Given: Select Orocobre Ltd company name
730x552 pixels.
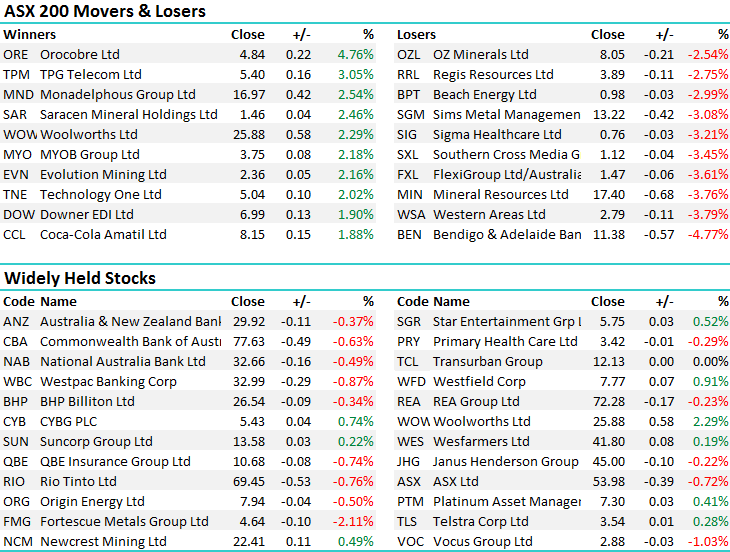Looking at the screenshot, I should [80, 55].
